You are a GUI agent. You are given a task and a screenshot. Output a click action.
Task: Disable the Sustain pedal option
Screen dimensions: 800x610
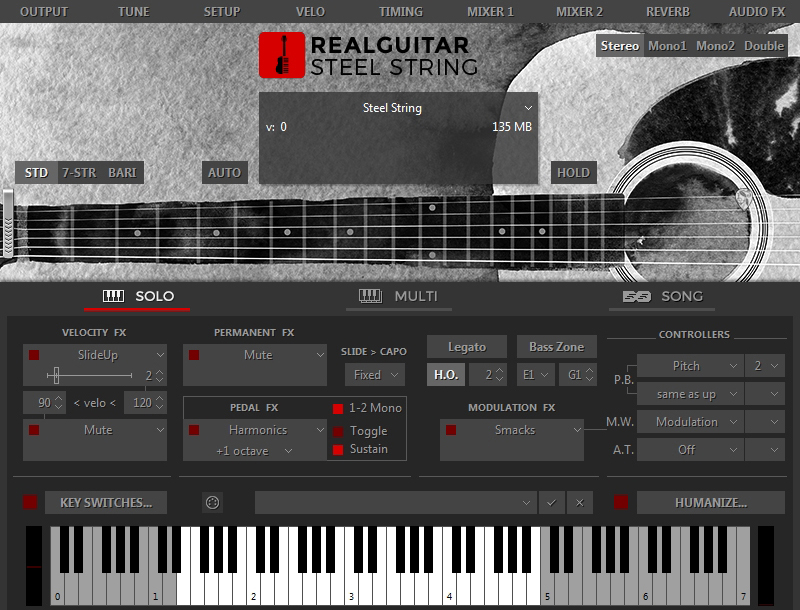(x=338, y=449)
